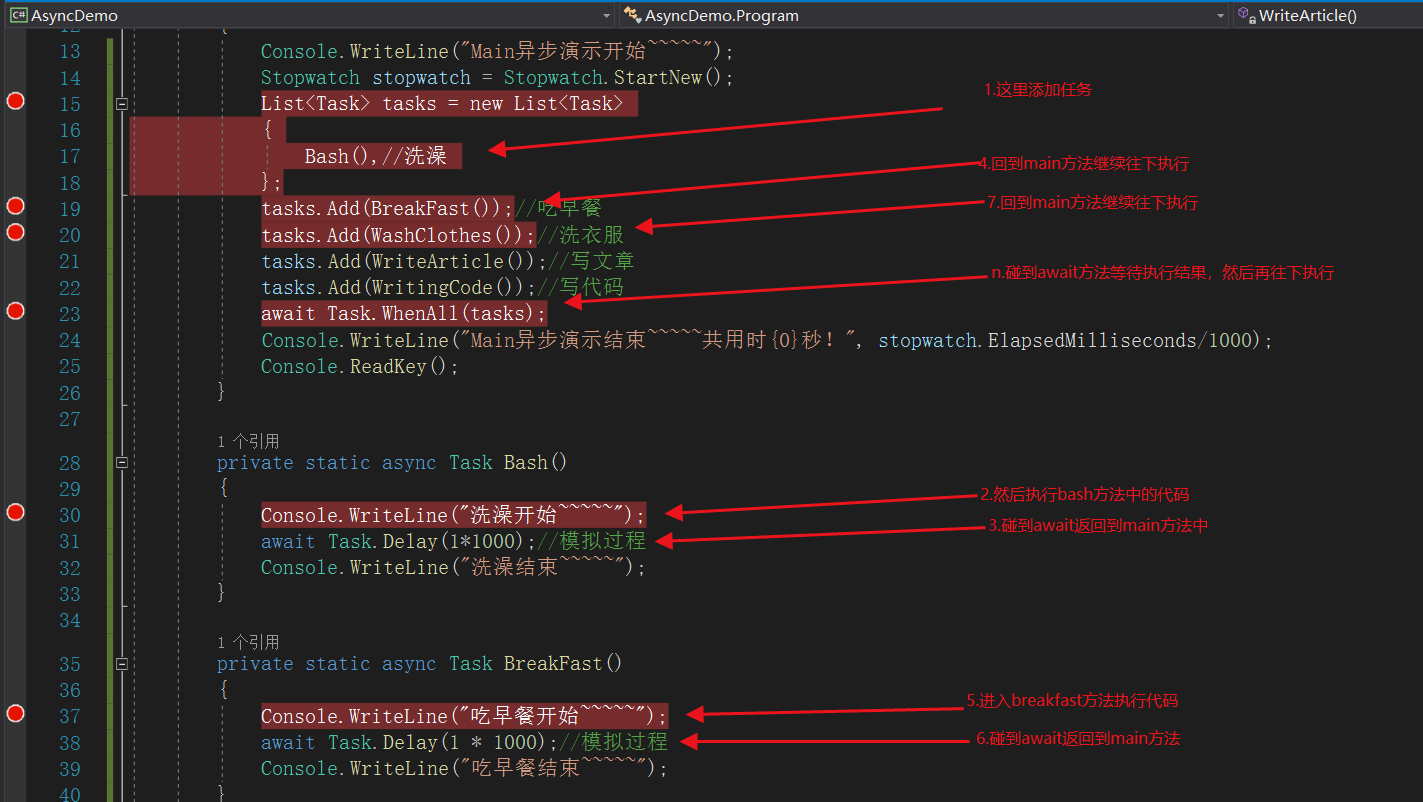Open the references link above BreakFast()
Screen dimensions: 1423x802
(x=248, y=642)
